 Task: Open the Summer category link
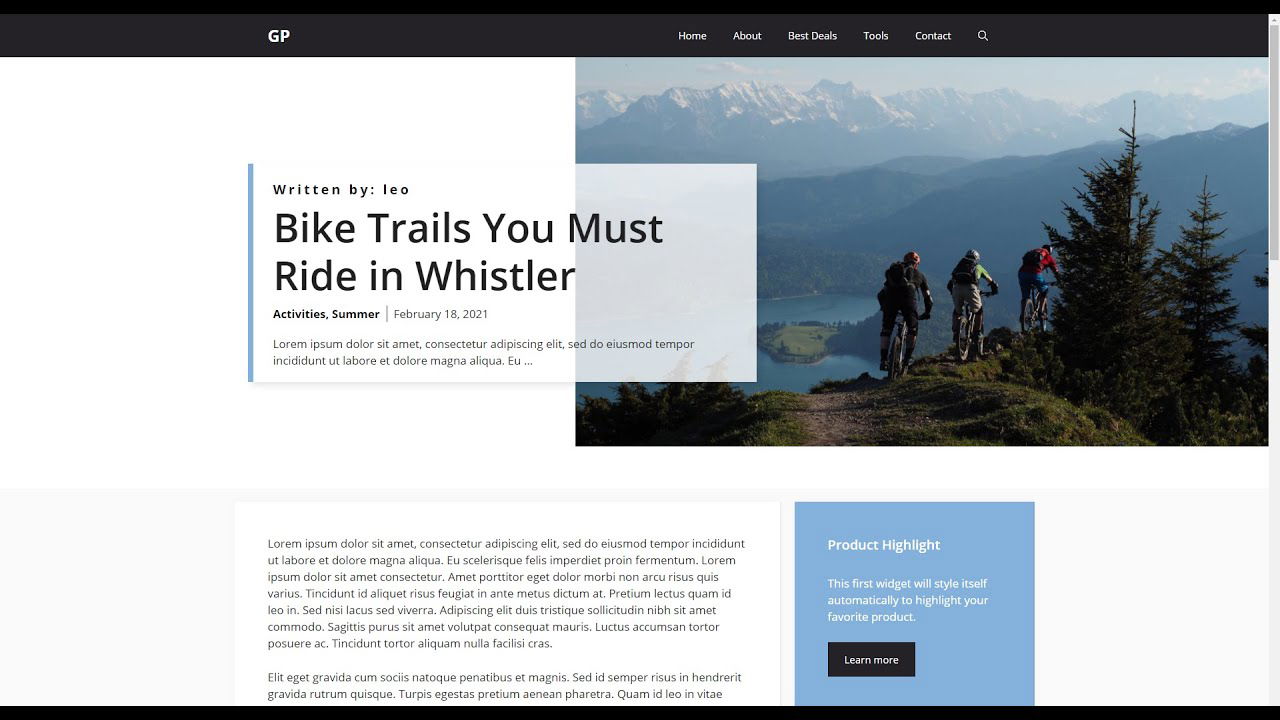pyautogui.click(x=356, y=314)
